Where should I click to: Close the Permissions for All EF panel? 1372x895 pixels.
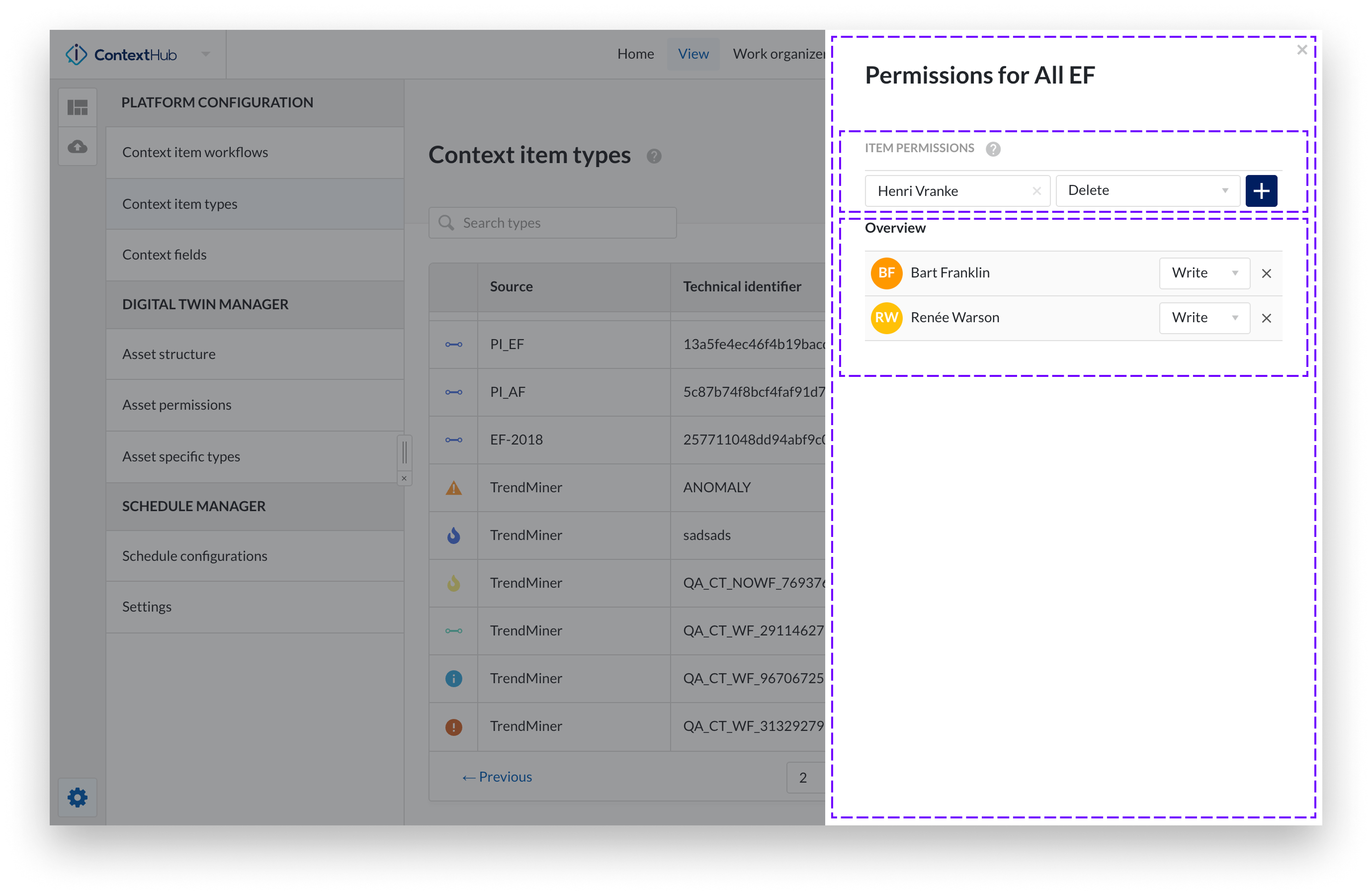(1301, 50)
